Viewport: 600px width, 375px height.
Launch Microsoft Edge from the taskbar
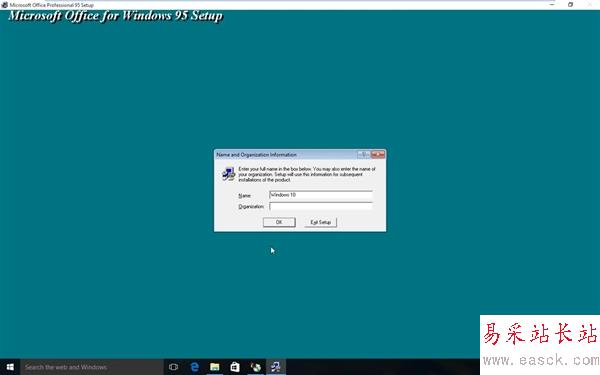(195, 367)
